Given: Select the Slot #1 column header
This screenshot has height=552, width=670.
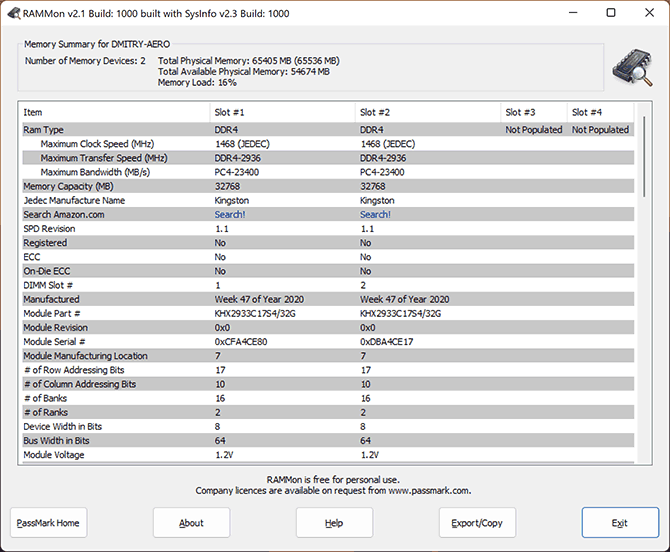Looking at the screenshot, I should (x=282, y=112).
